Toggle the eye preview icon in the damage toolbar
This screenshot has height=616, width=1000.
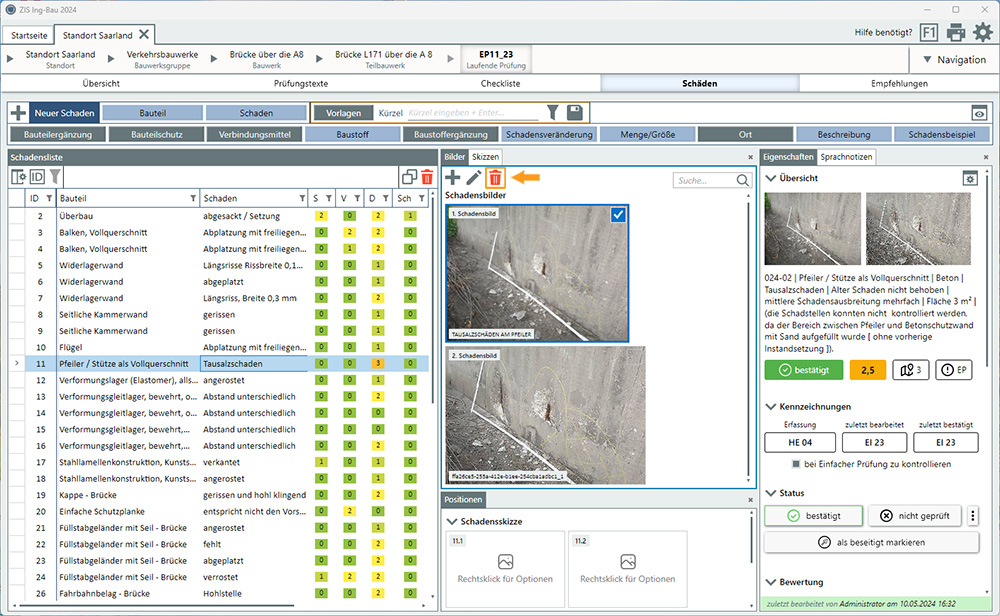pos(979,113)
